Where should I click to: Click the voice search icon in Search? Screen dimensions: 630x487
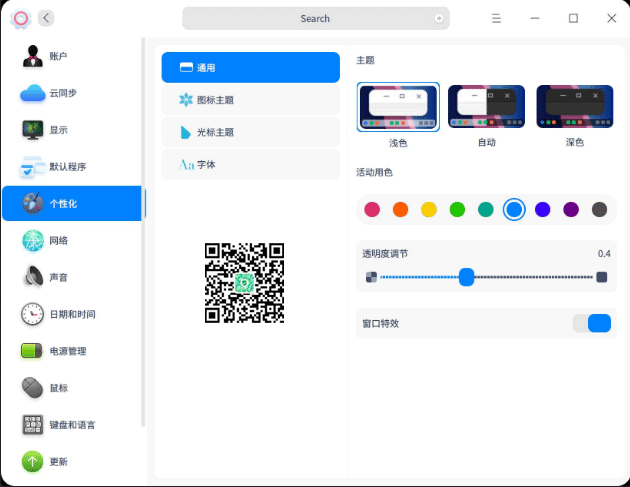tap(439, 18)
